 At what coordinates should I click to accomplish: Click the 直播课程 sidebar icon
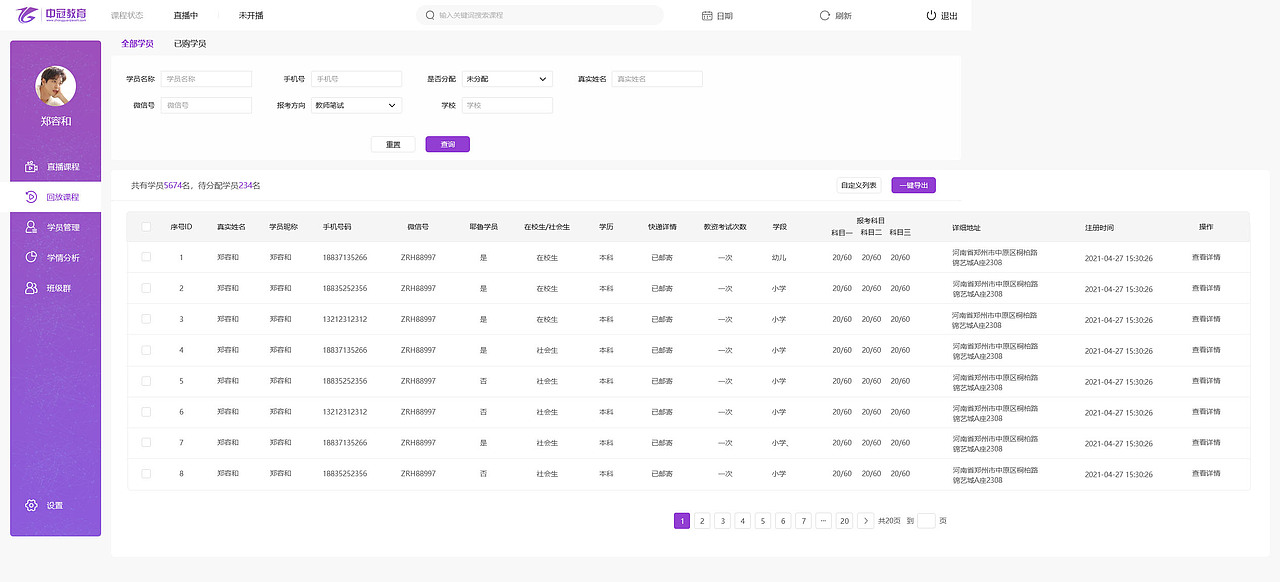(x=31, y=167)
